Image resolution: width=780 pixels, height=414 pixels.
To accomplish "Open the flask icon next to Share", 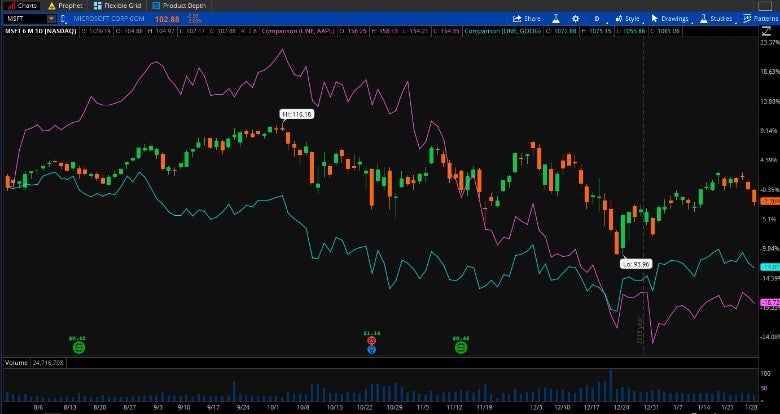I will tap(556, 19).
